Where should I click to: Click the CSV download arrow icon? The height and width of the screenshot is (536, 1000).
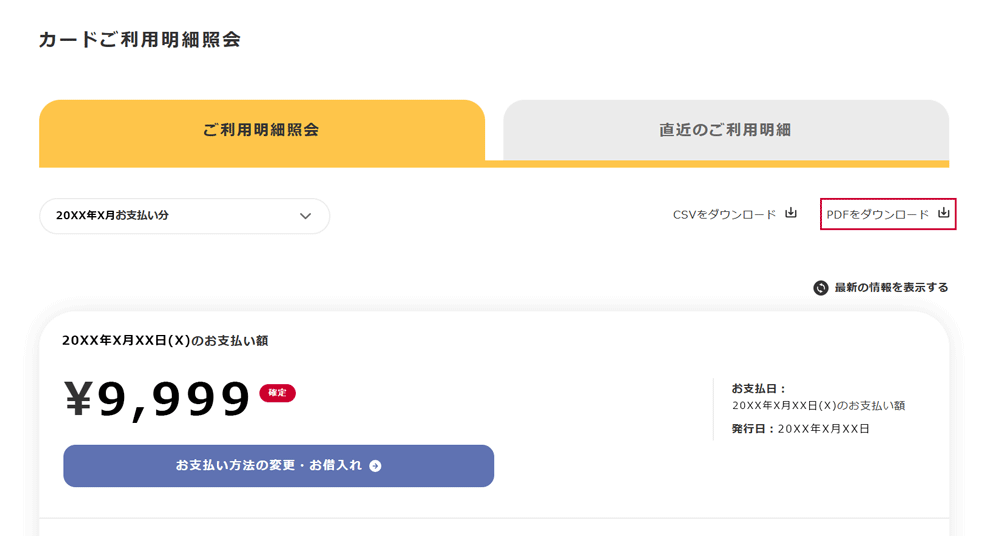791,213
